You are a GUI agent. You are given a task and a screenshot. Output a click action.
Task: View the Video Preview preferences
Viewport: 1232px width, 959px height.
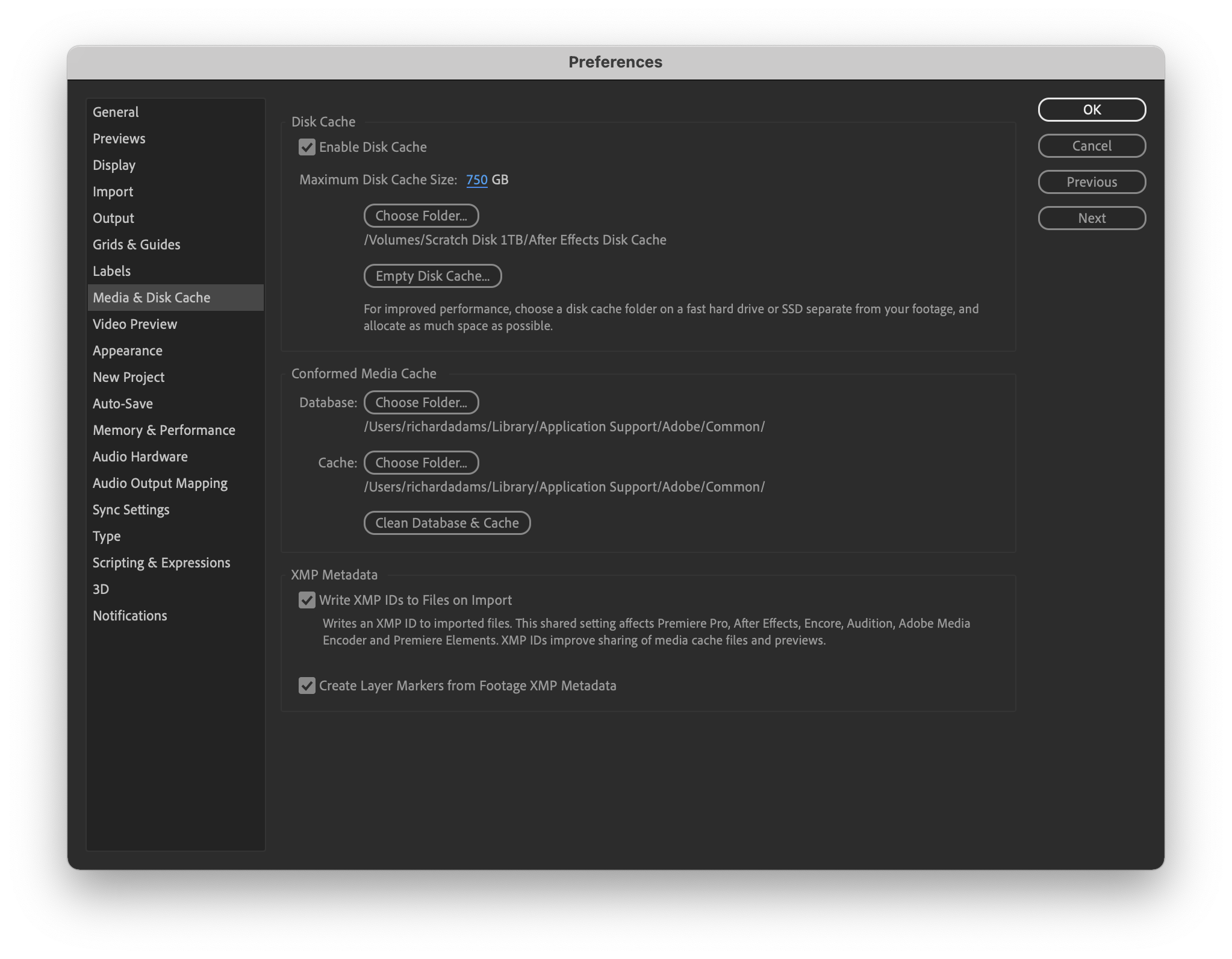point(135,324)
